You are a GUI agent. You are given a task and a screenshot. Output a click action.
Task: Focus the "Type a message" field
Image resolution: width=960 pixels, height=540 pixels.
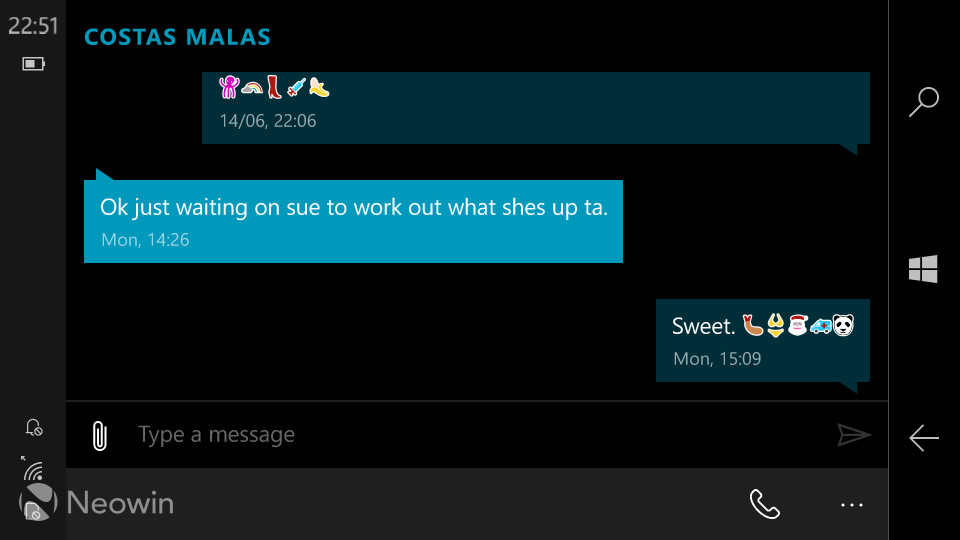[x=478, y=435]
